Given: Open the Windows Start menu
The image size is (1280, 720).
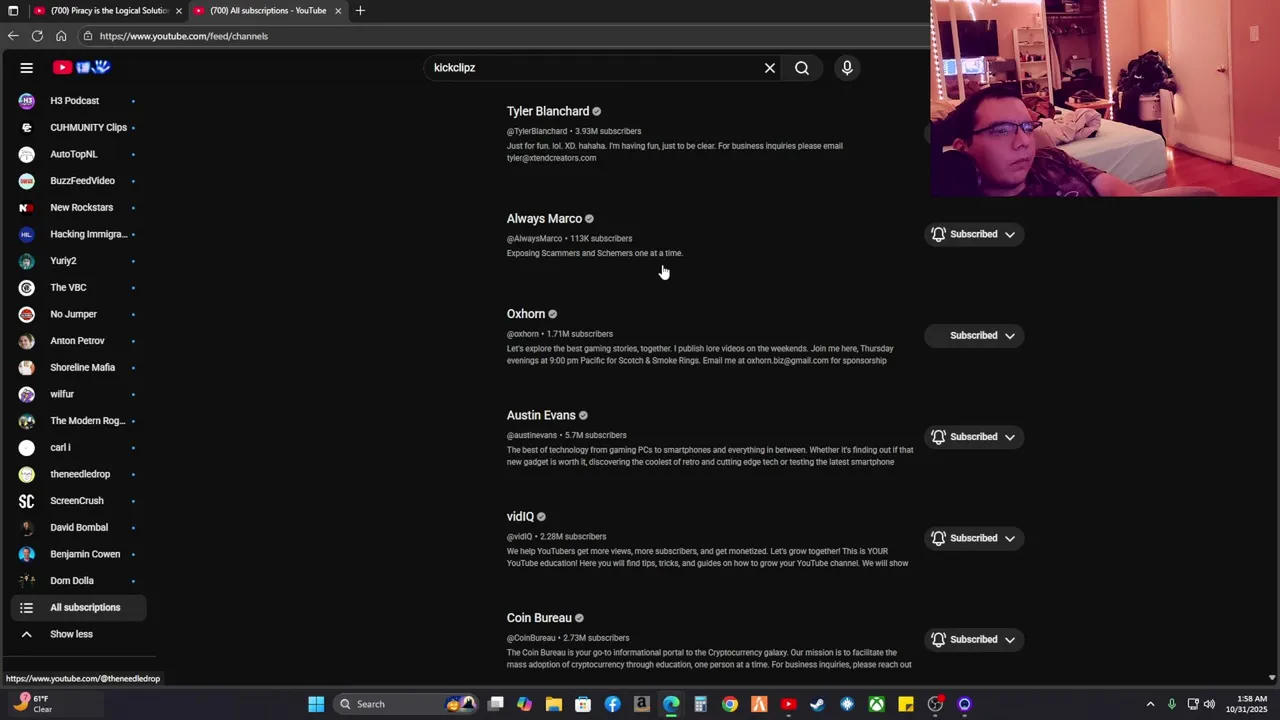Looking at the screenshot, I should coord(316,704).
